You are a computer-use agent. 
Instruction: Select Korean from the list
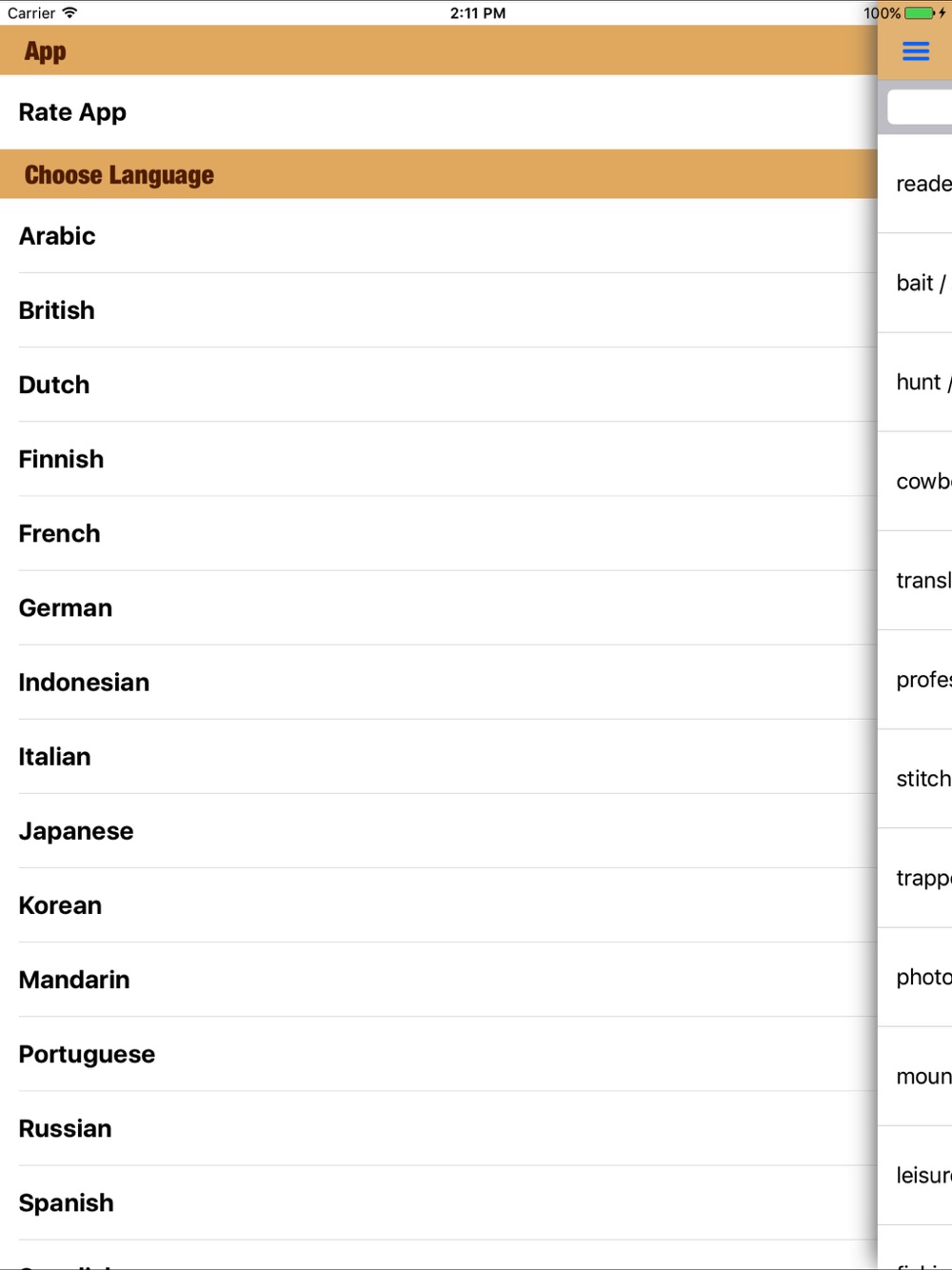pyautogui.click(x=438, y=904)
